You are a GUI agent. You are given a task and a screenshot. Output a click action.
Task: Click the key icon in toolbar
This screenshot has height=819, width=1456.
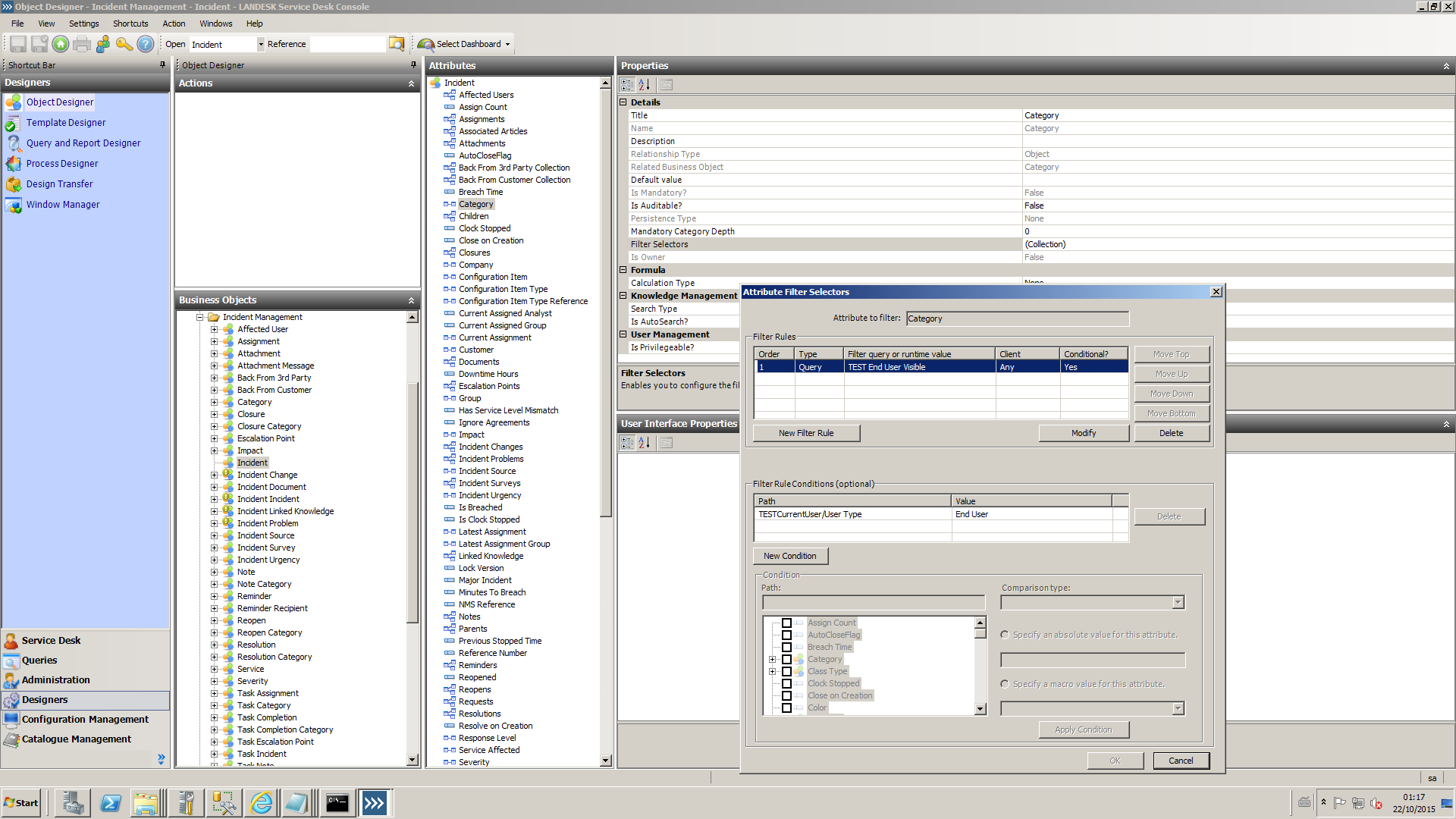pyautogui.click(x=124, y=44)
